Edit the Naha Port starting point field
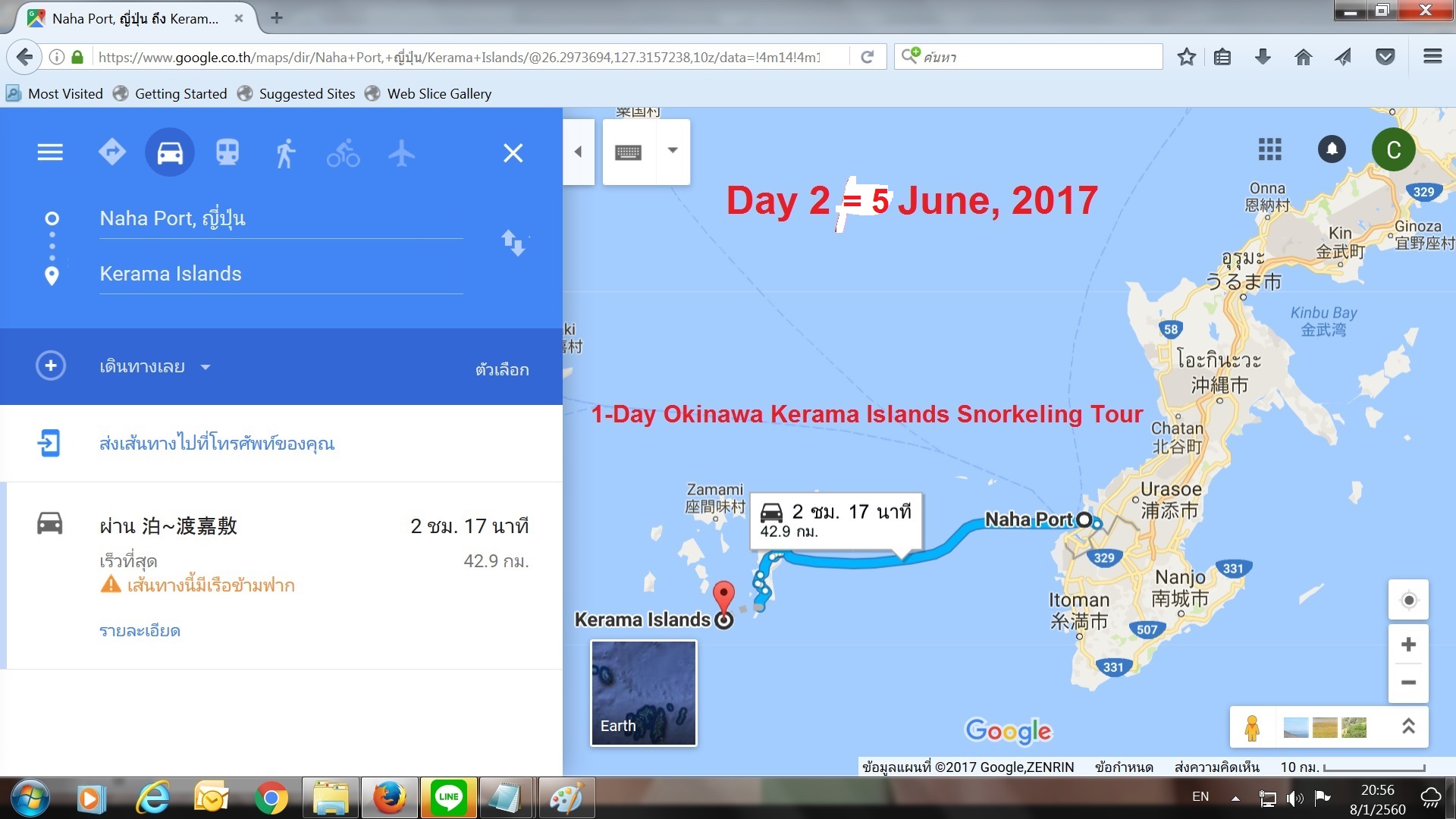 (x=281, y=219)
